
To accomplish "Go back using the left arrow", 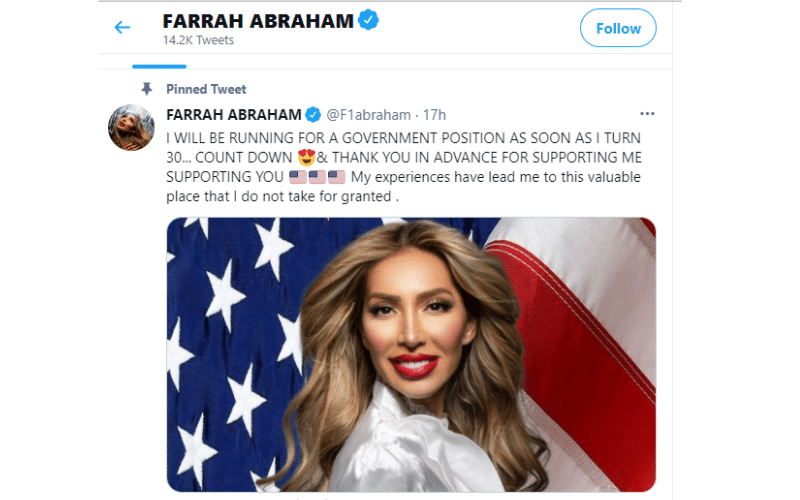I will point(122,27).
